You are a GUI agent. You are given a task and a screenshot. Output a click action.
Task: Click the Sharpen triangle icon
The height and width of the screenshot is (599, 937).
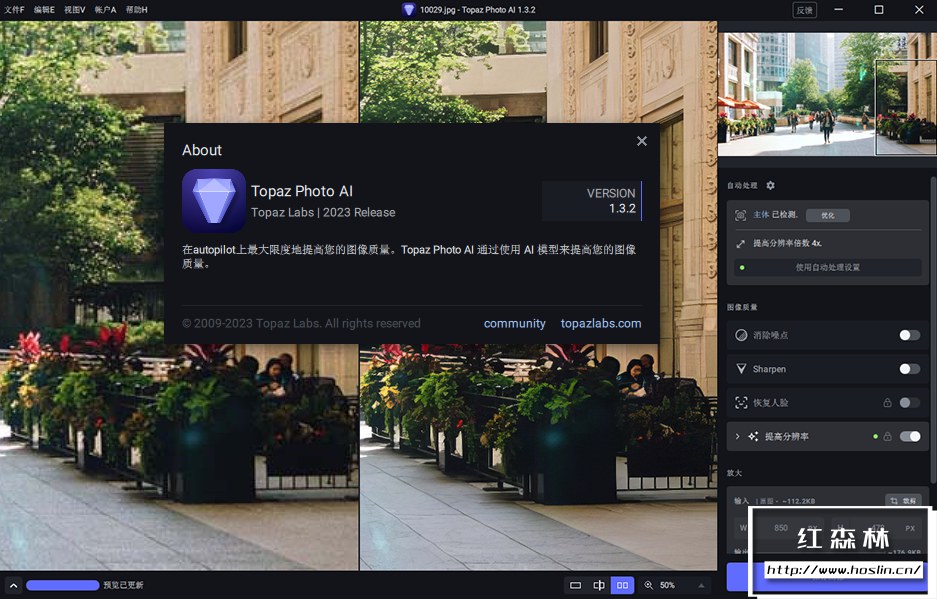pyautogui.click(x=741, y=369)
